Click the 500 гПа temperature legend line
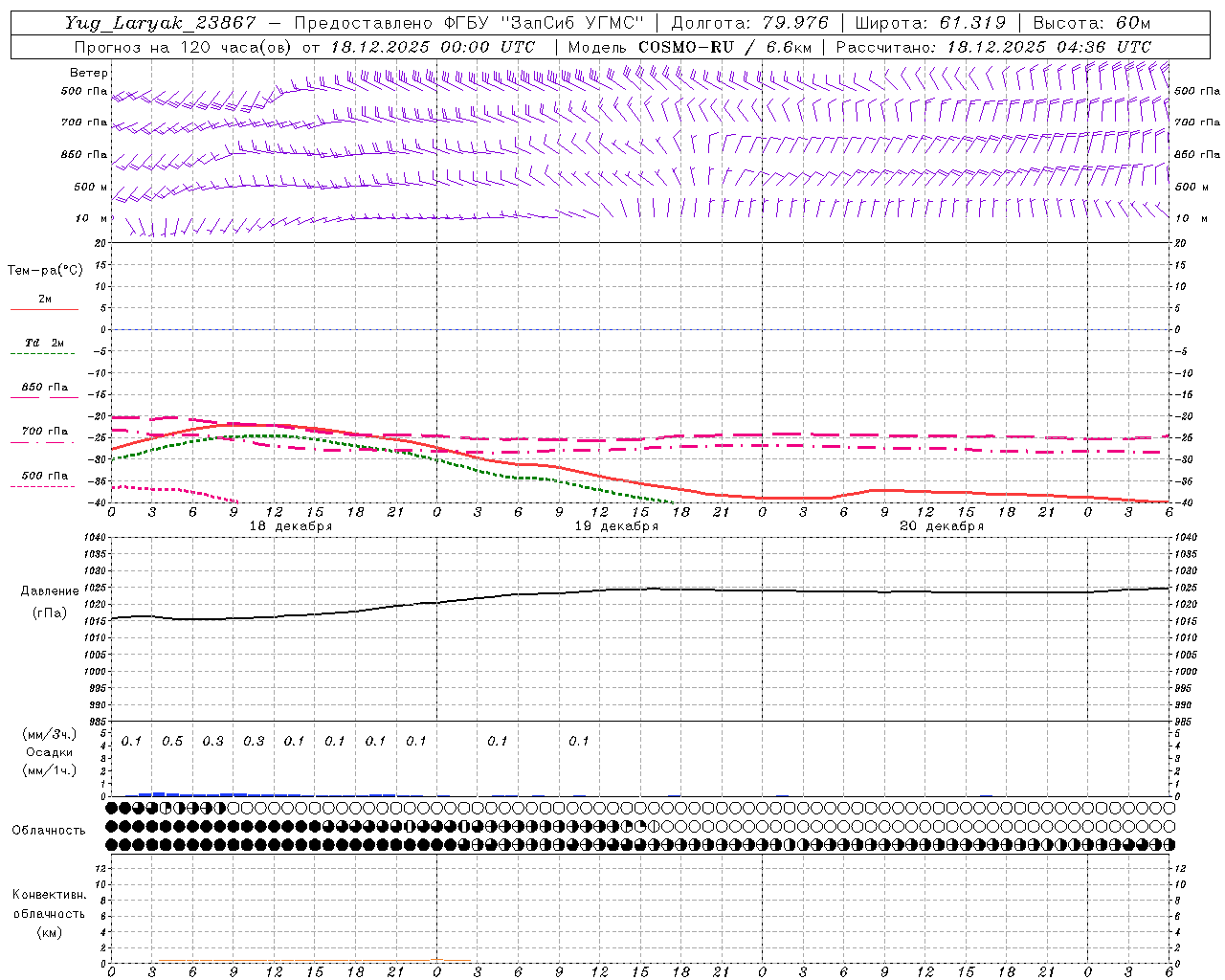The image size is (1225, 980). [x=44, y=486]
